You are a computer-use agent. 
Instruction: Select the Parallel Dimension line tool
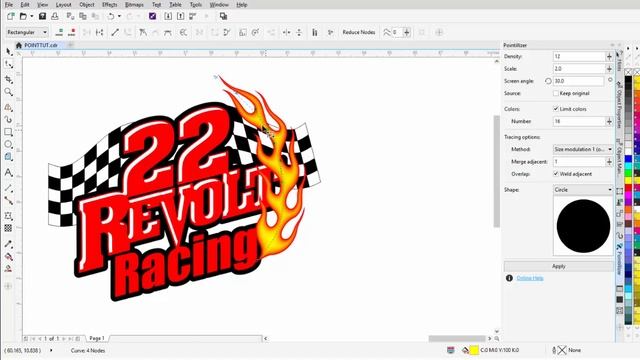9,188
